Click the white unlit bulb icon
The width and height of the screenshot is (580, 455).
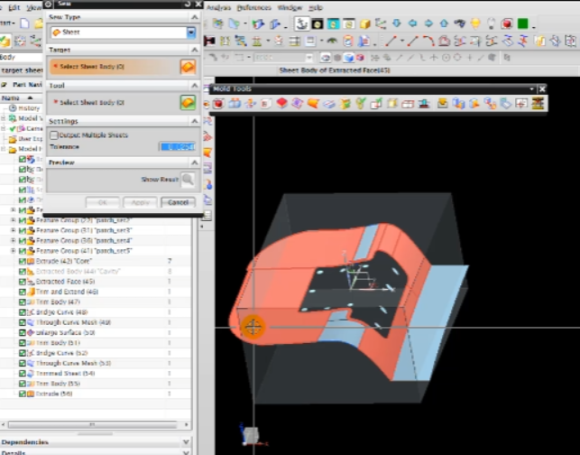491,24
